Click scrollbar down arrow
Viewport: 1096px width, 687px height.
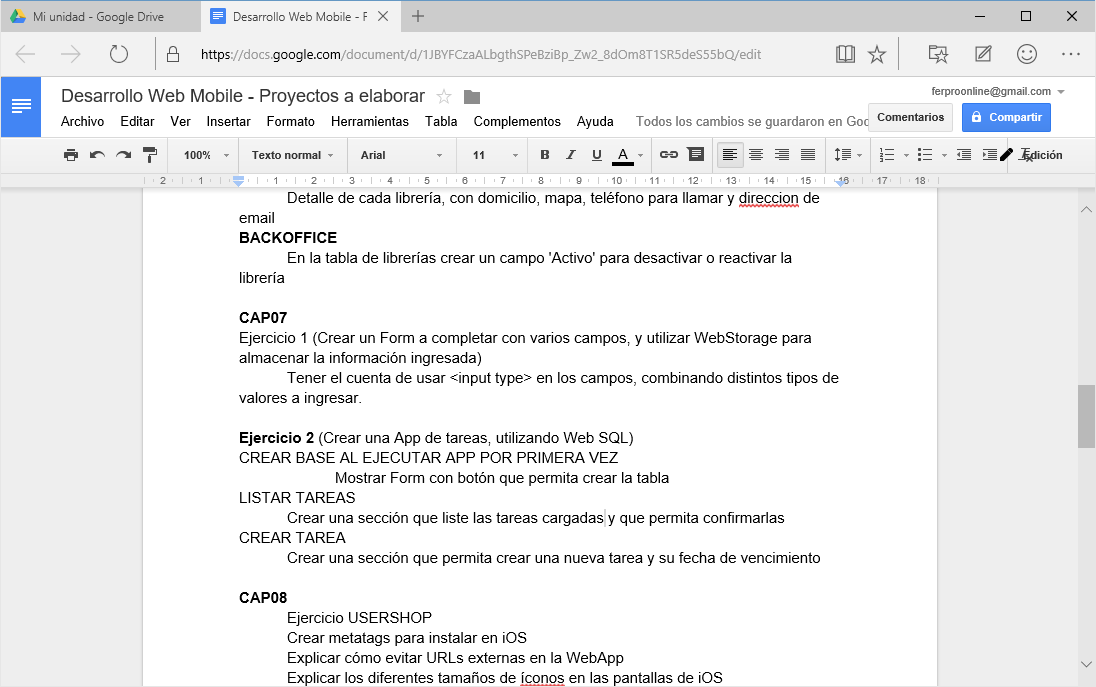point(1086,665)
